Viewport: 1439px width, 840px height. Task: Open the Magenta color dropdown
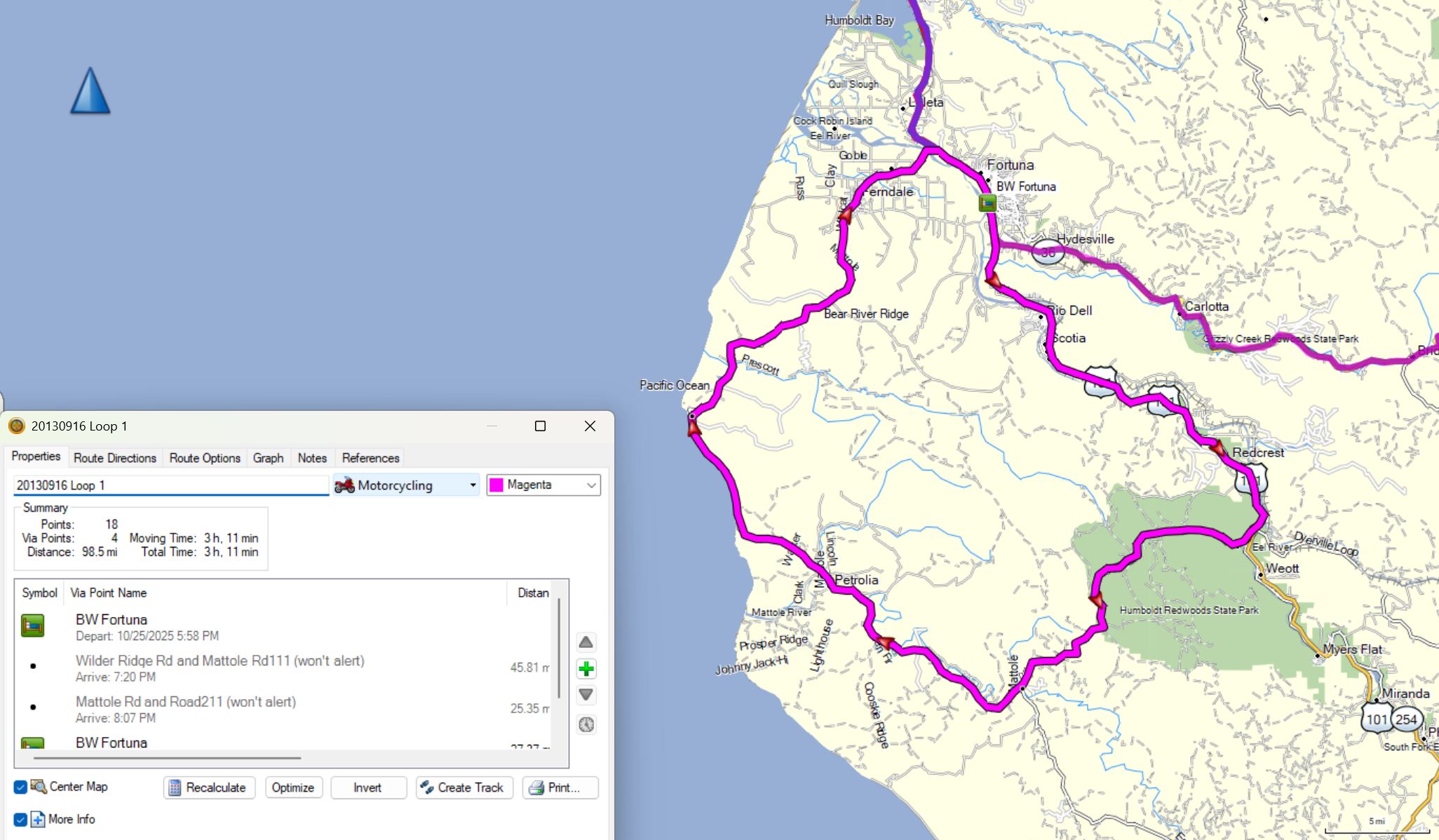(543, 485)
